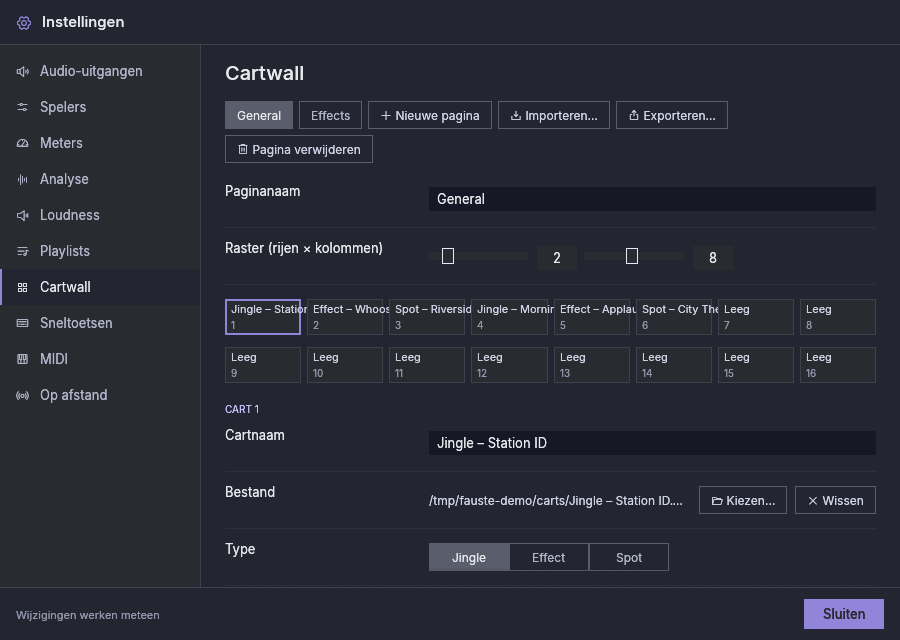Select cart 5 Effect – Applause
Image resolution: width=900 pixels, height=640 pixels.
[x=592, y=317]
